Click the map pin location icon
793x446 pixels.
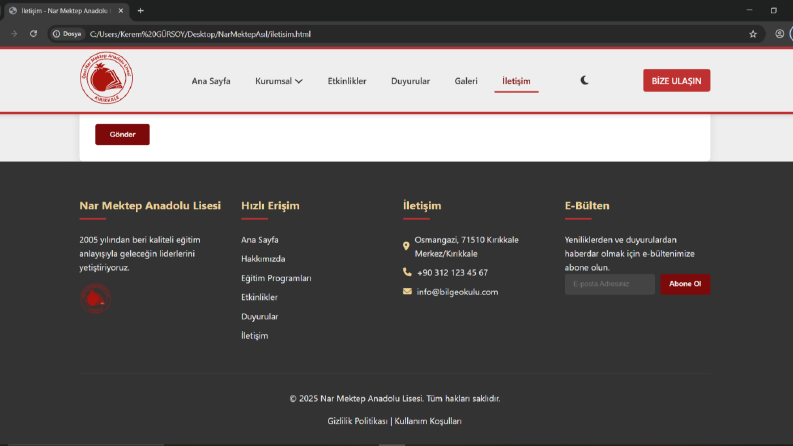(x=406, y=246)
